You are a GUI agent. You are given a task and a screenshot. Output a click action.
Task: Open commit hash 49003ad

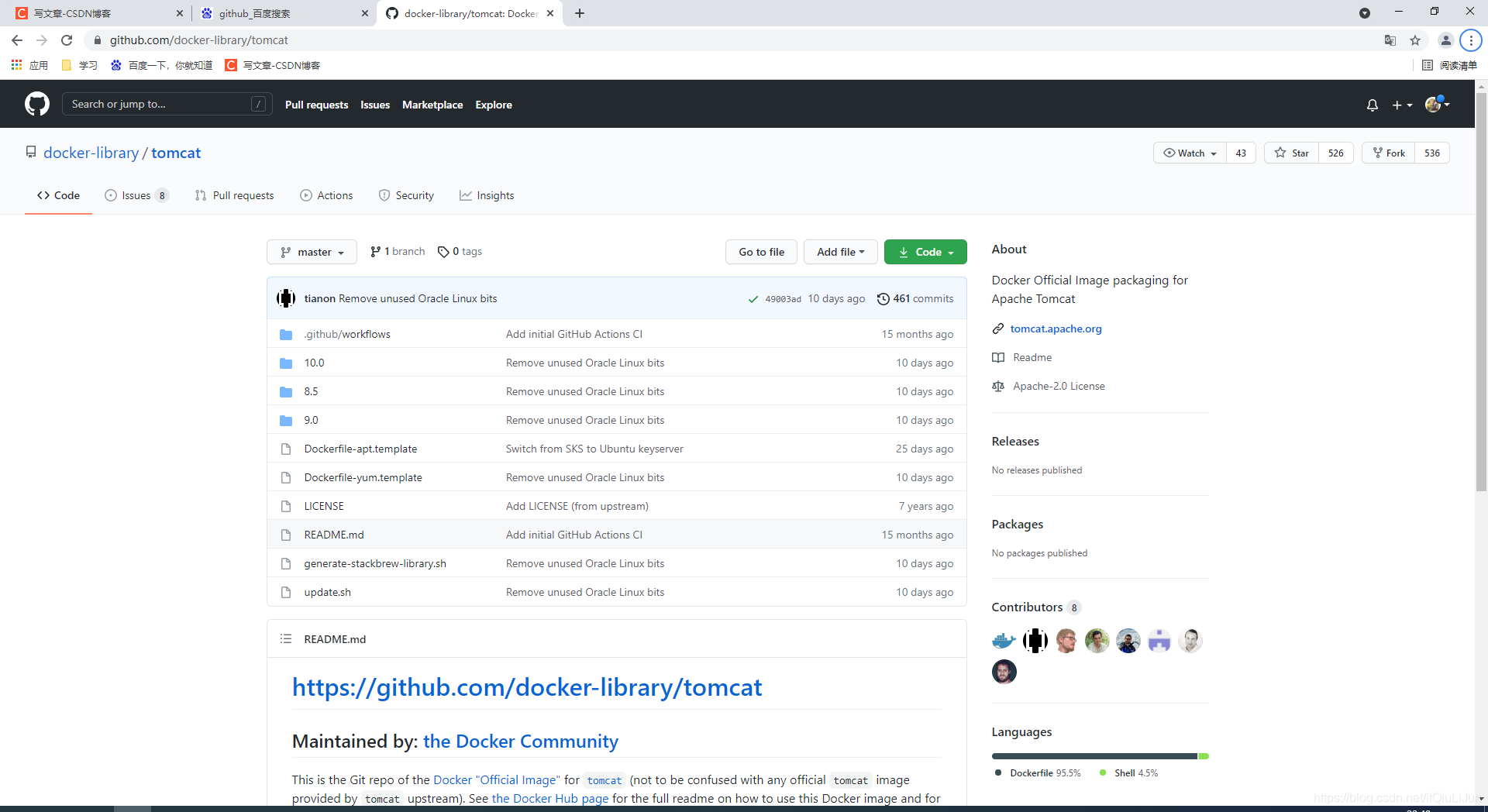pos(783,299)
